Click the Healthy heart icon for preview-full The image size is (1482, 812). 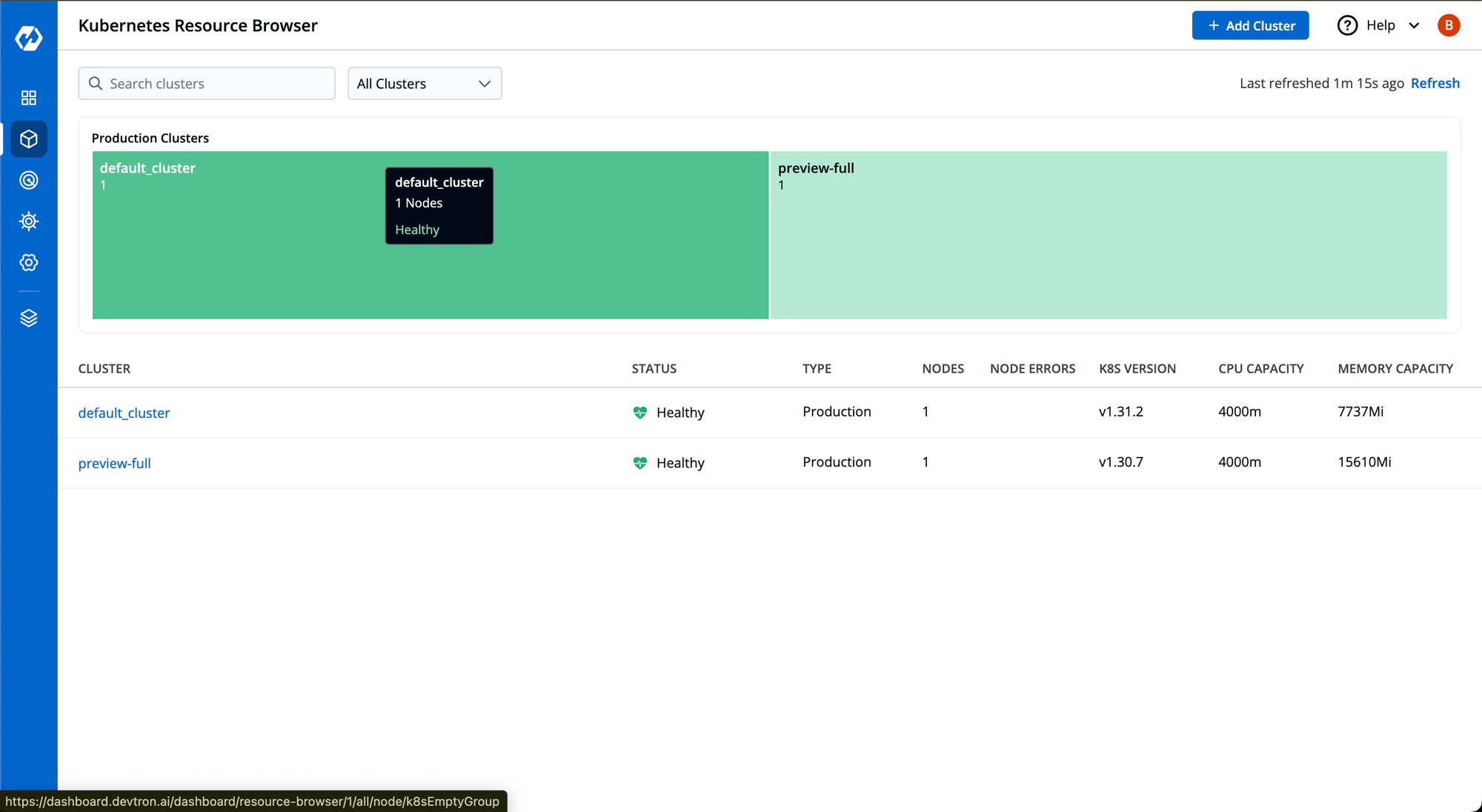(640, 463)
